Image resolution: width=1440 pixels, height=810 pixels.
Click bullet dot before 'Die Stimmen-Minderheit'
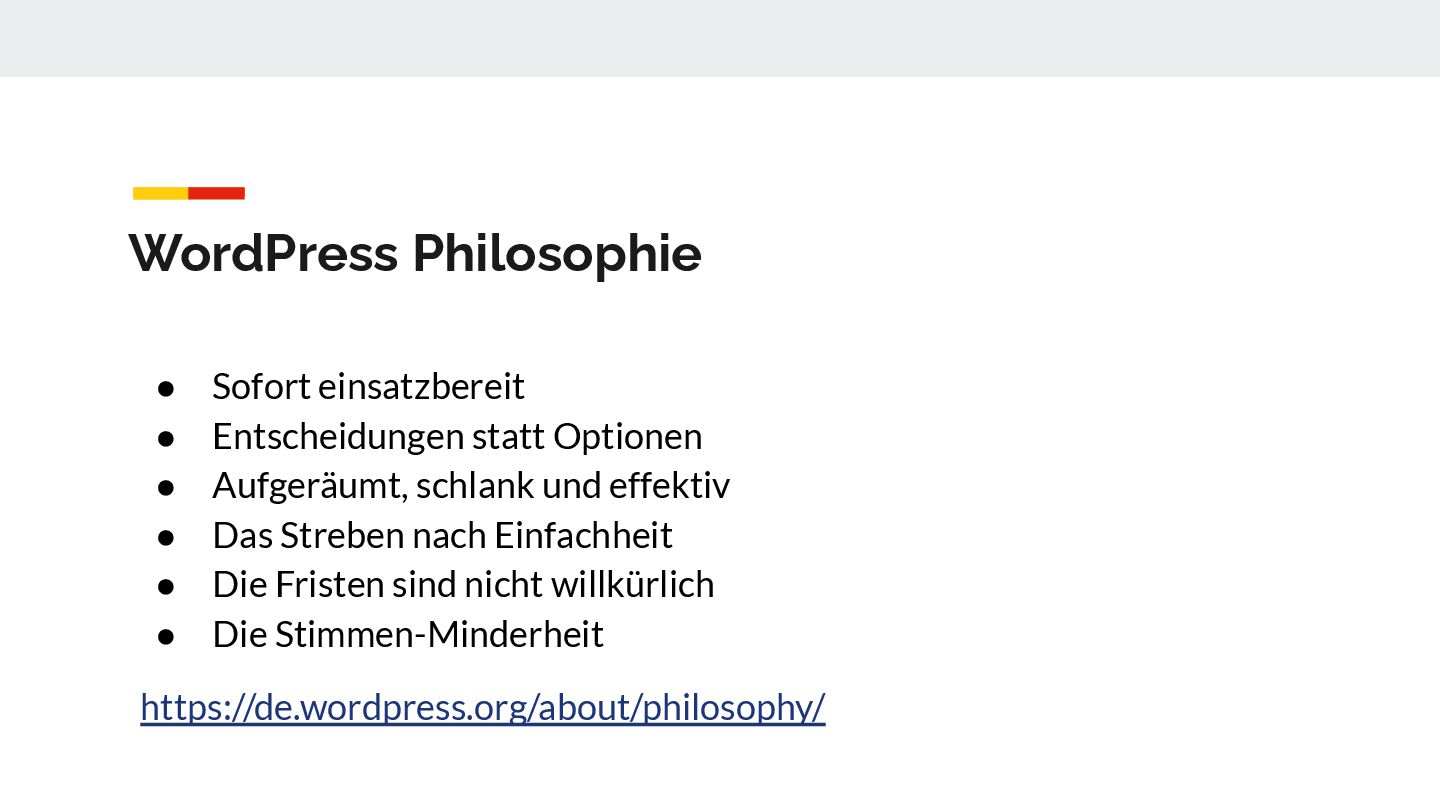(x=167, y=635)
